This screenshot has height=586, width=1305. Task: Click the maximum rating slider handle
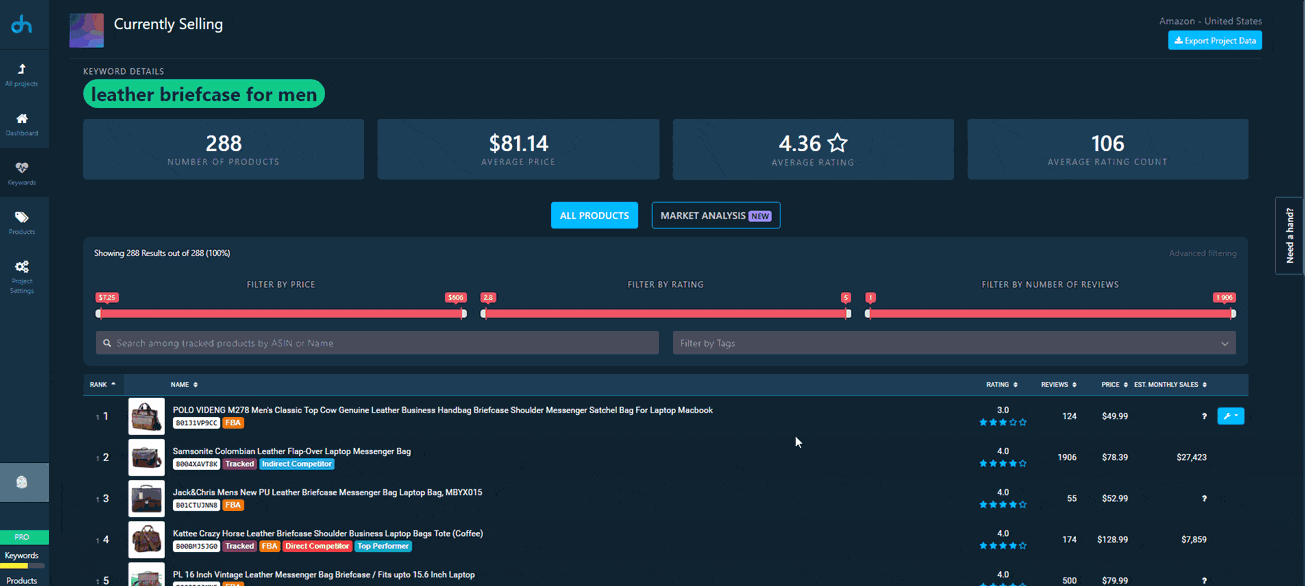point(848,314)
